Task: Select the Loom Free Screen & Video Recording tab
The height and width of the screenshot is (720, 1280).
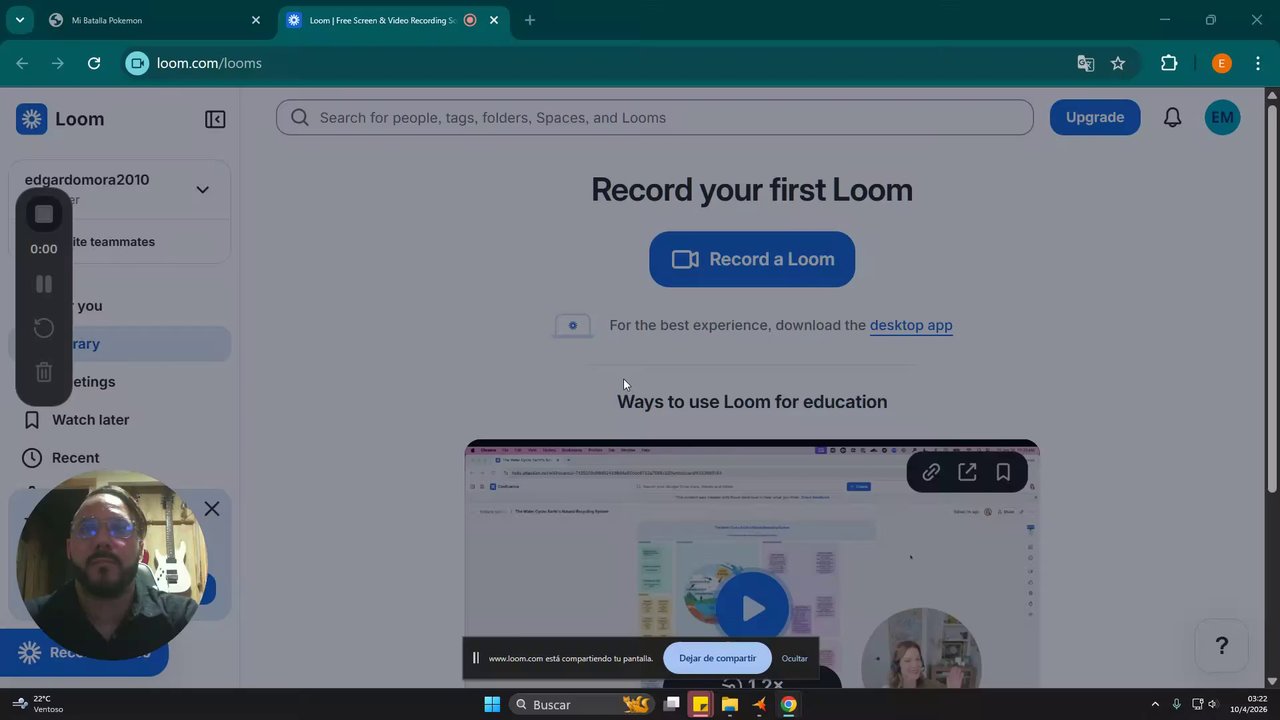Action: click(392, 20)
